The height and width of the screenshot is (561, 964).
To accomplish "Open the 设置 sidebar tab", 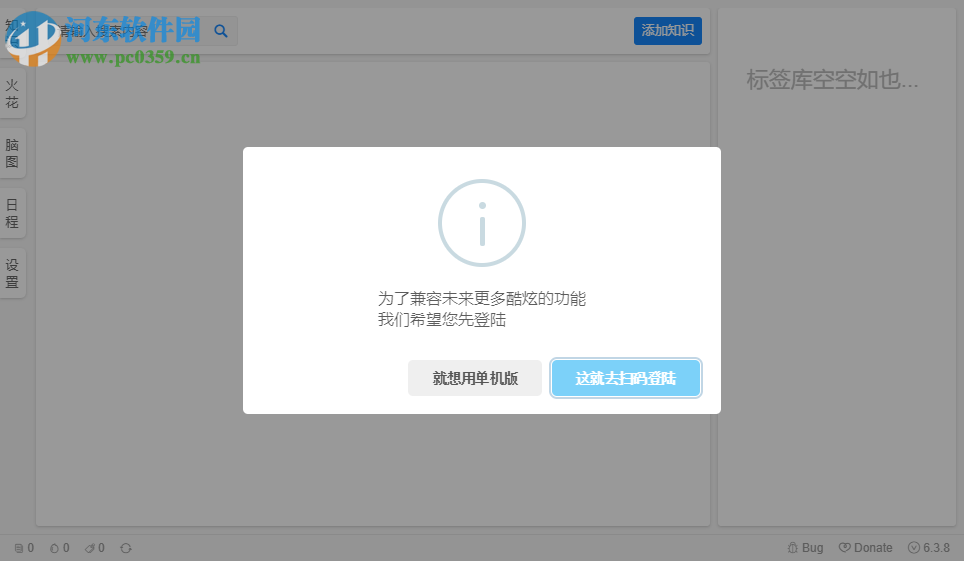I will pyautogui.click(x=12, y=274).
